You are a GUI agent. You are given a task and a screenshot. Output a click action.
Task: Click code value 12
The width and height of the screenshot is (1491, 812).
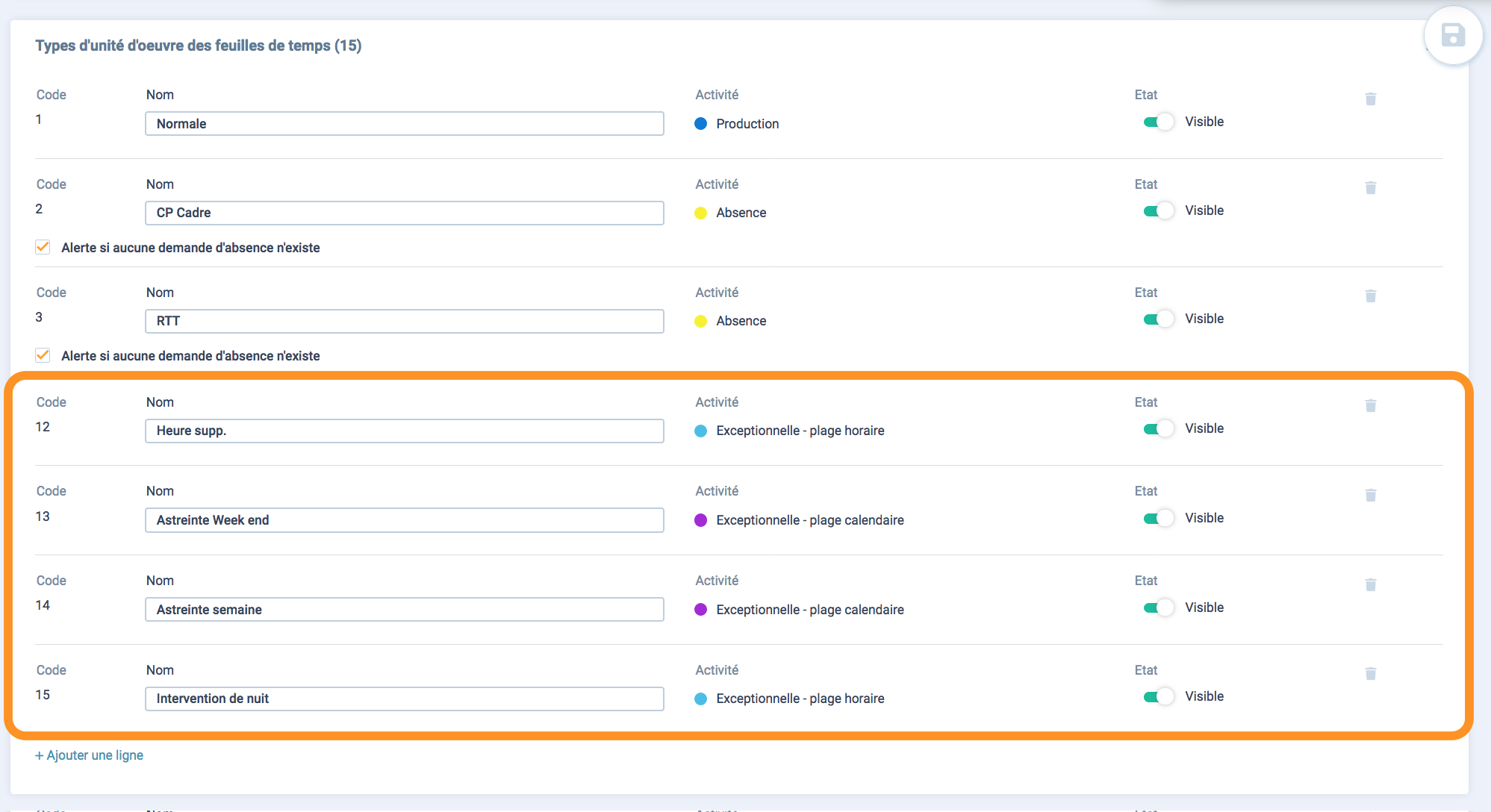click(43, 427)
